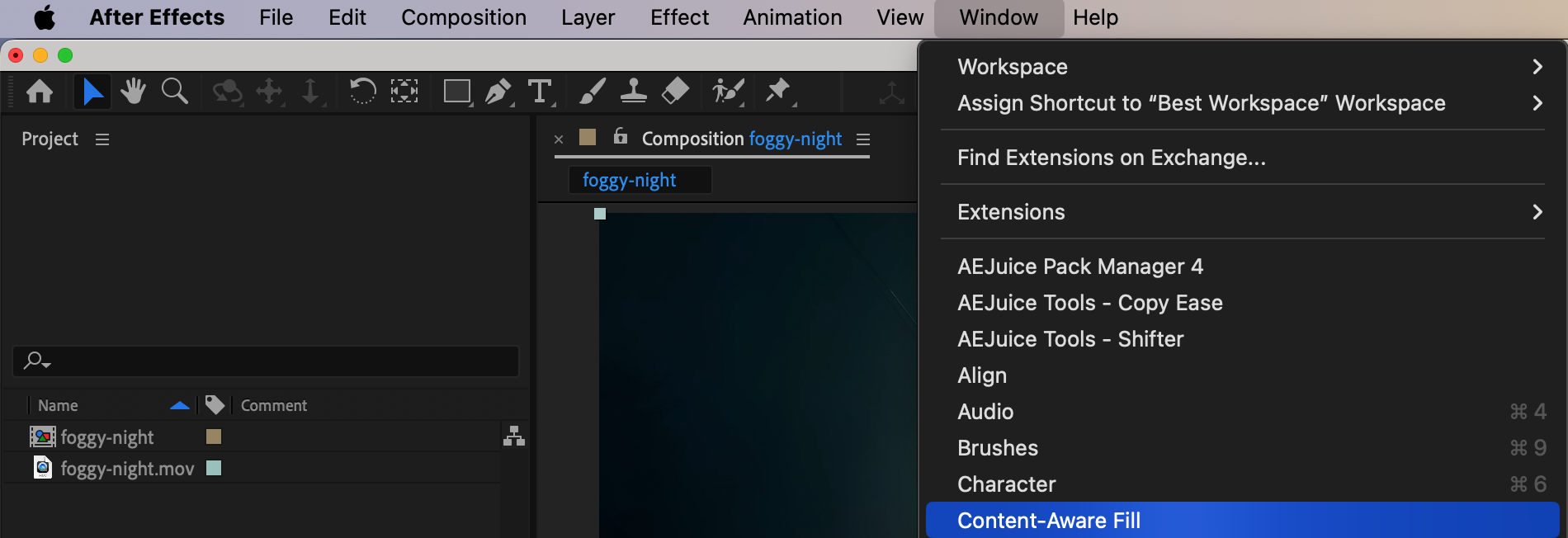Select the Orbit camera tool
1568x538 pixels.
(x=227, y=91)
